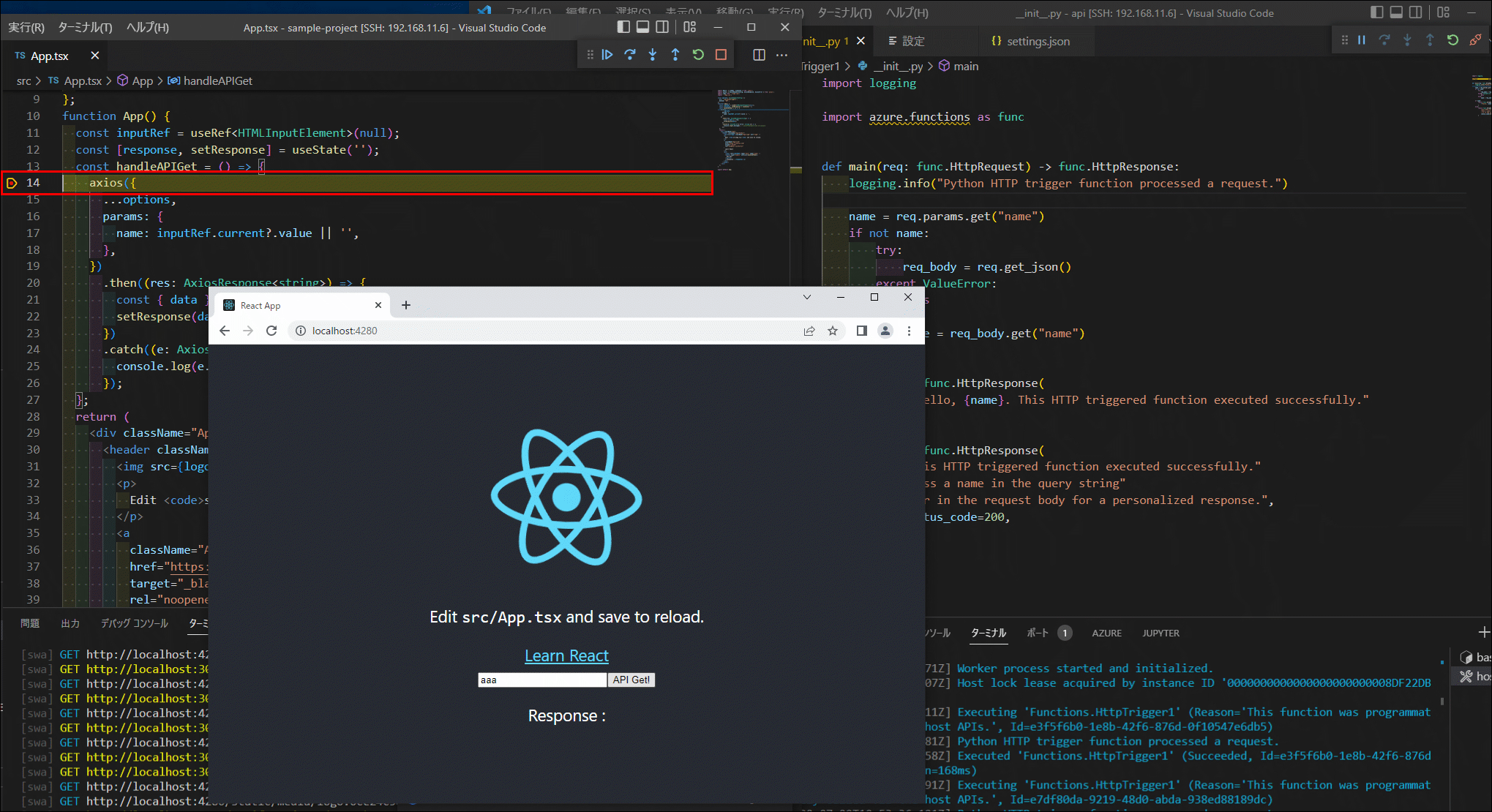
Task: Customize layout in the sample-project window
Action: point(689,27)
